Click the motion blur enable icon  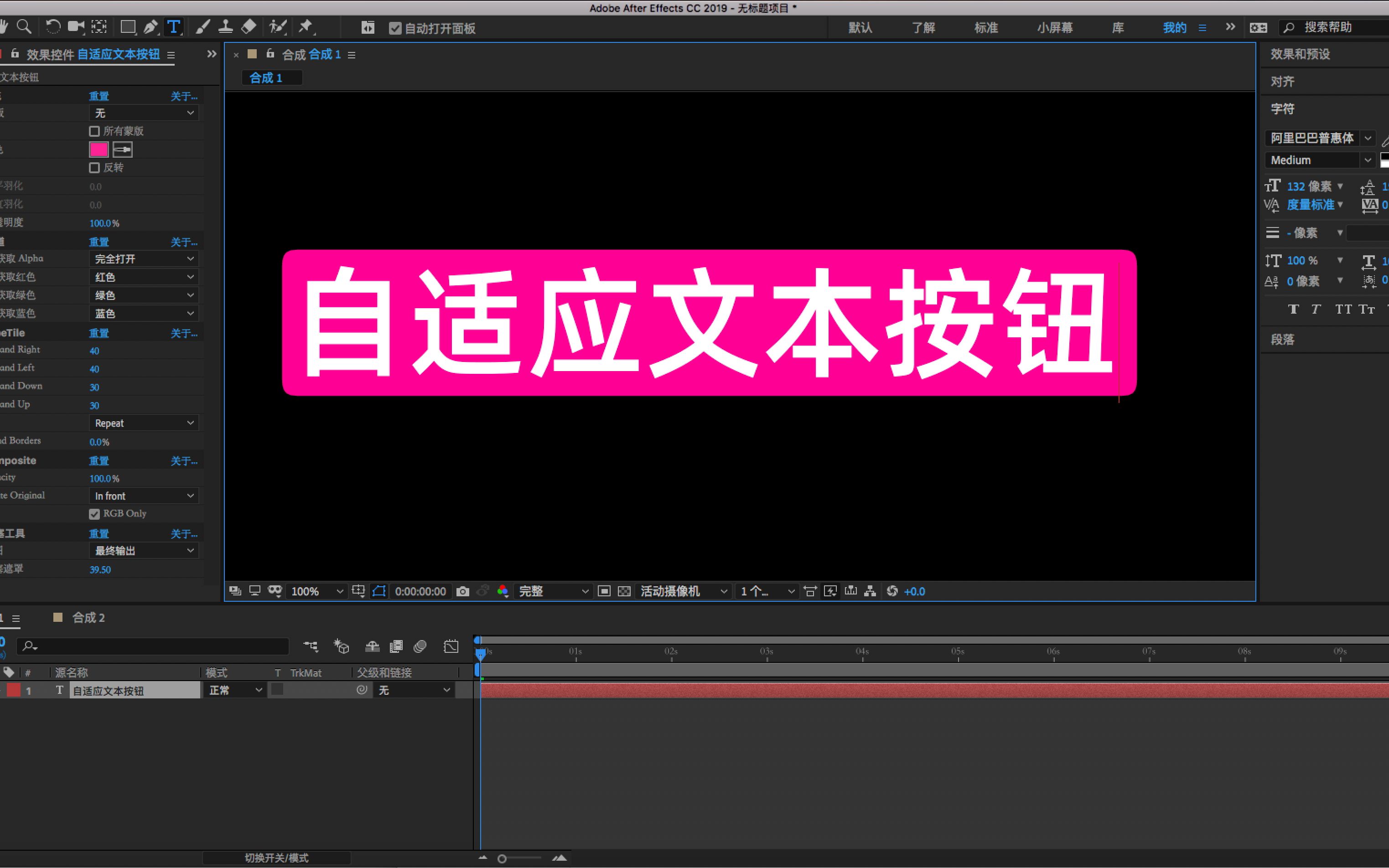[420, 647]
